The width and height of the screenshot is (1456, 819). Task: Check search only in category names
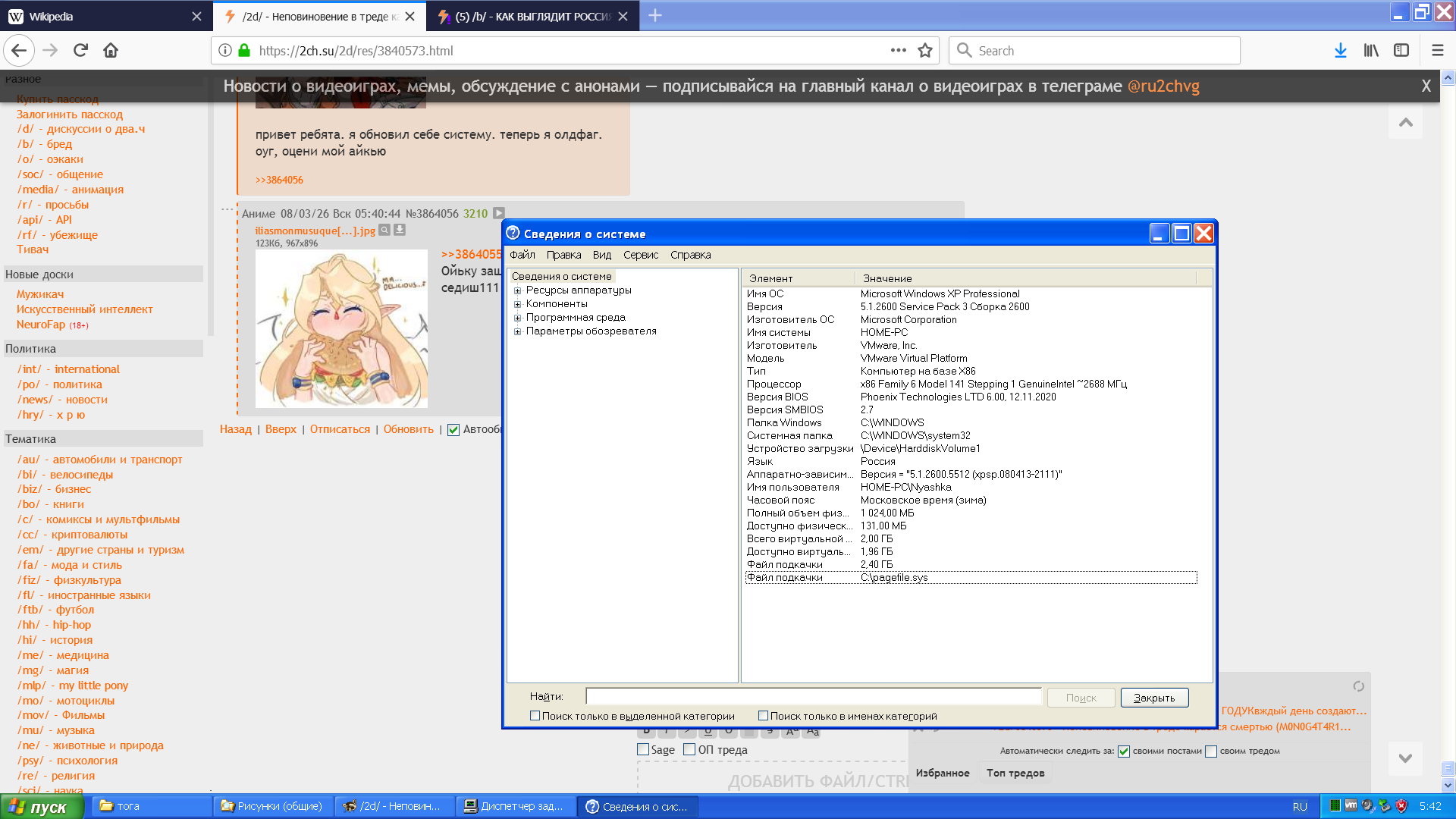click(x=764, y=716)
